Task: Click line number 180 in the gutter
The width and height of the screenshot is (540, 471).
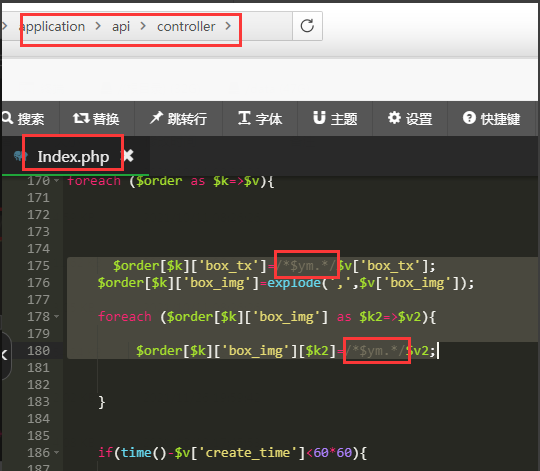Action: coord(39,350)
